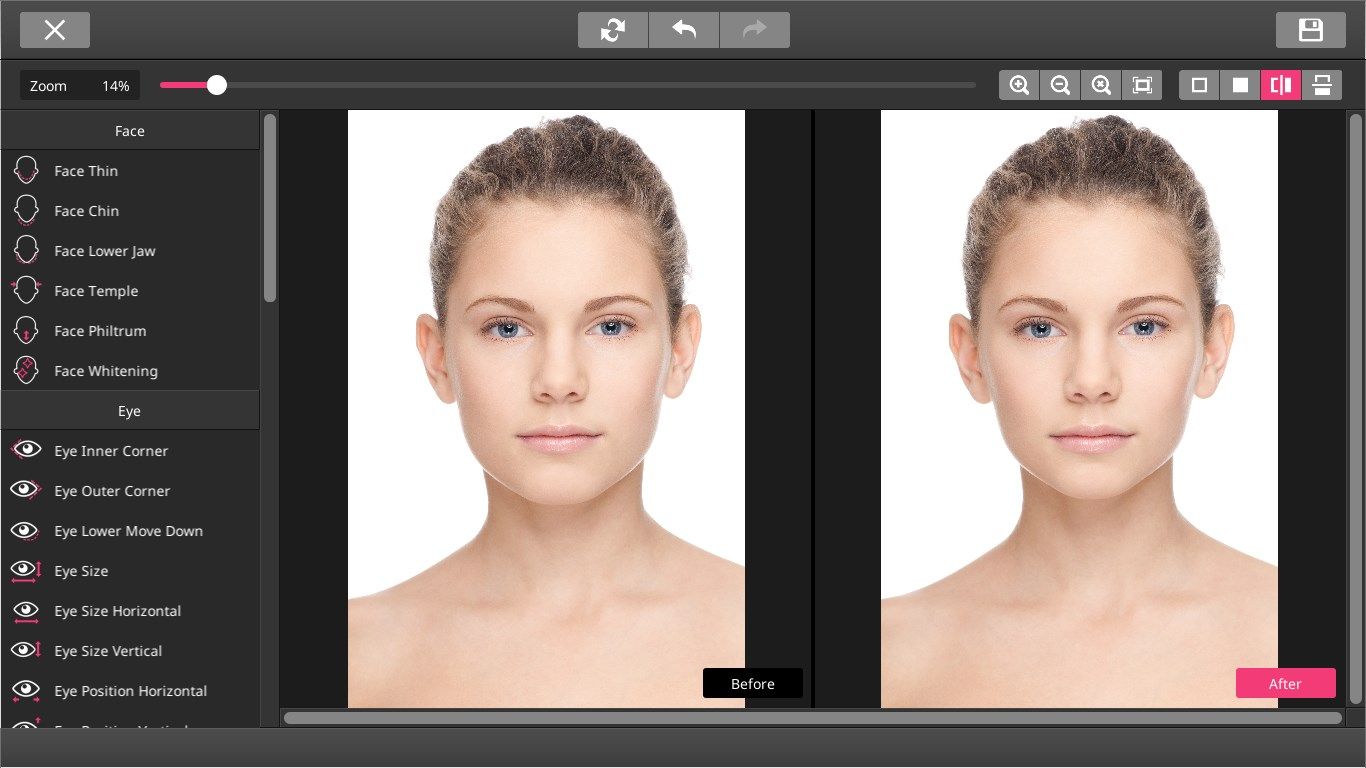Select the Face Chin tool icon

(26, 211)
